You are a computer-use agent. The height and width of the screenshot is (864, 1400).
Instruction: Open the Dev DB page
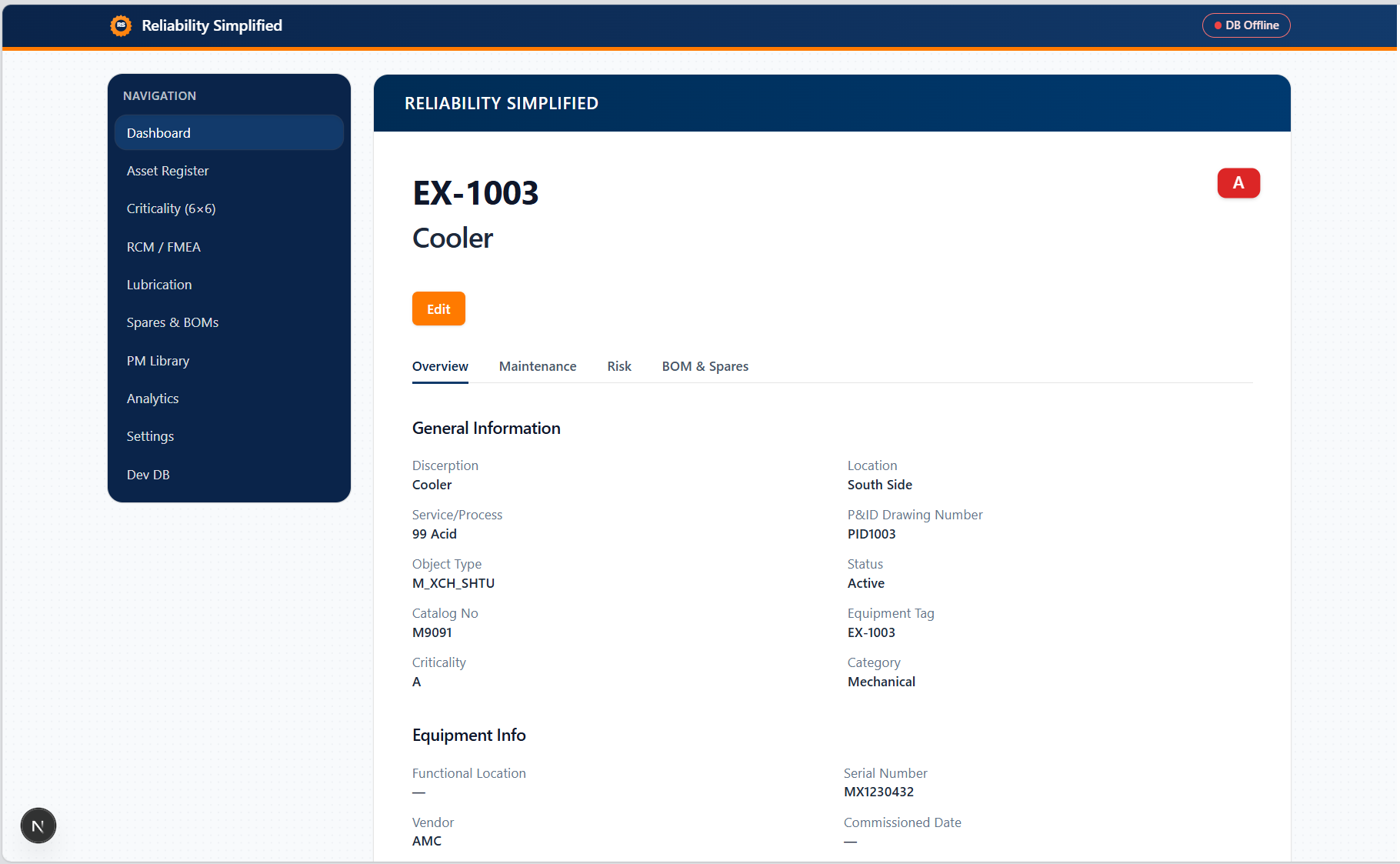coord(148,475)
